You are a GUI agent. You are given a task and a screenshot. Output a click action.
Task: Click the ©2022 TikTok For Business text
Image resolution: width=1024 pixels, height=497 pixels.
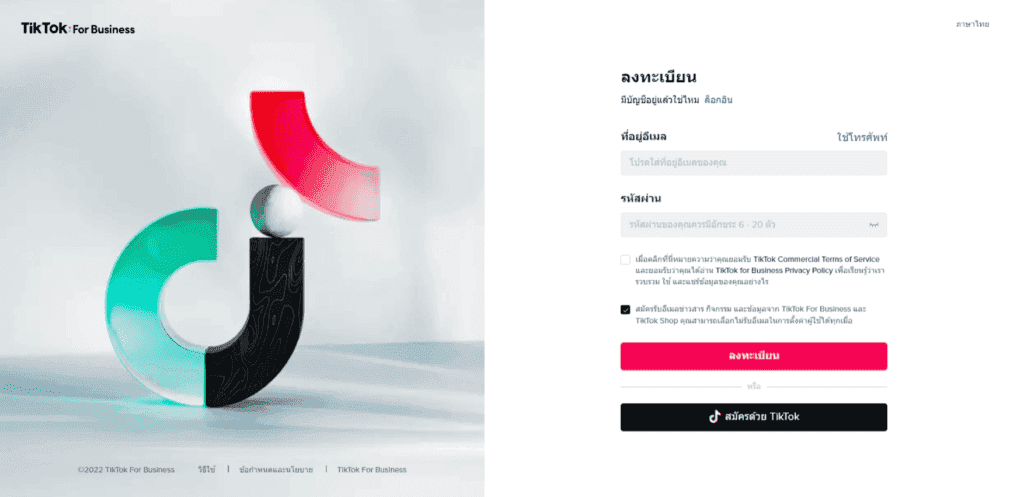pos(126,470)
